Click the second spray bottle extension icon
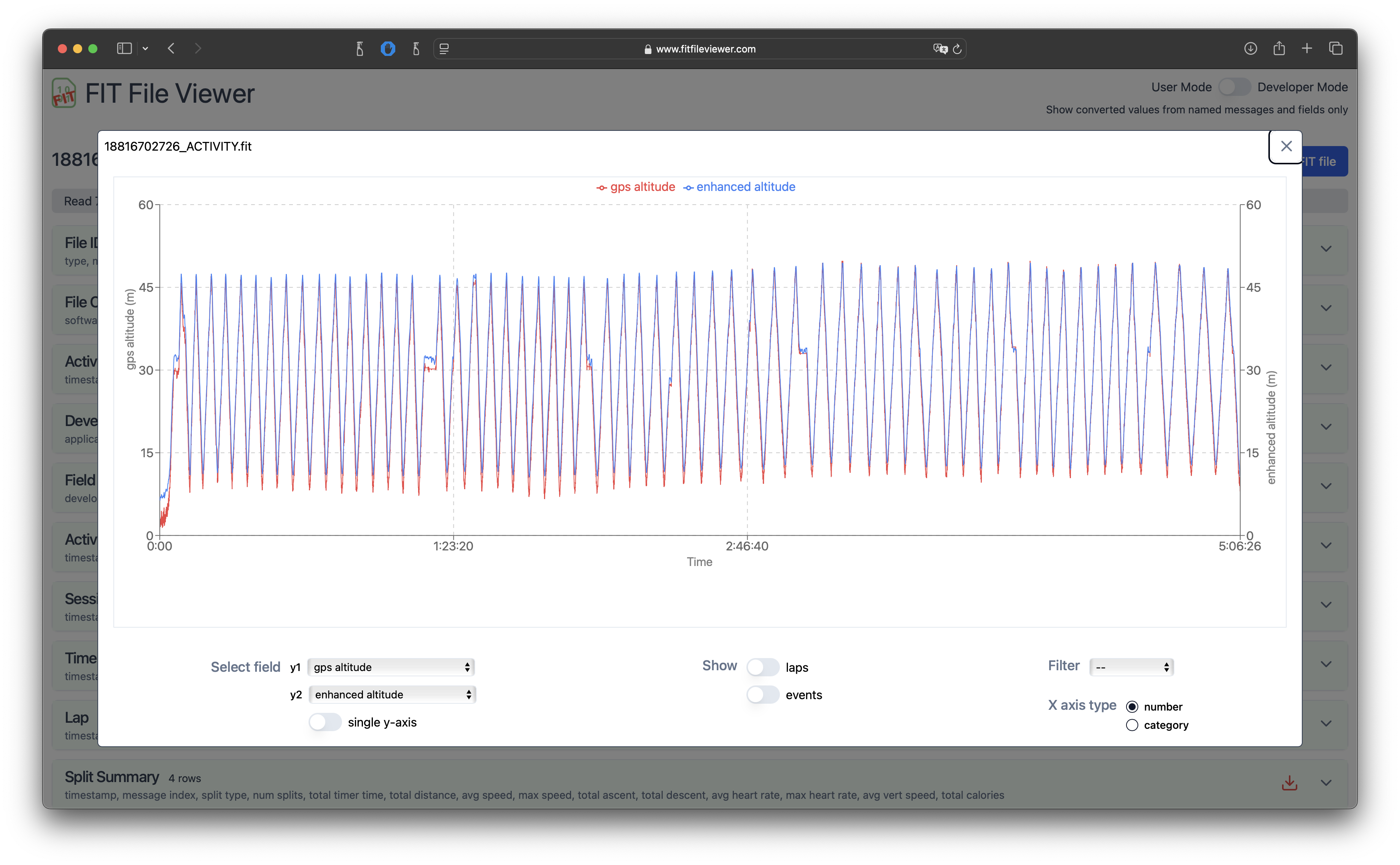This screenshot has width=1400, height=865. (416, 49)
